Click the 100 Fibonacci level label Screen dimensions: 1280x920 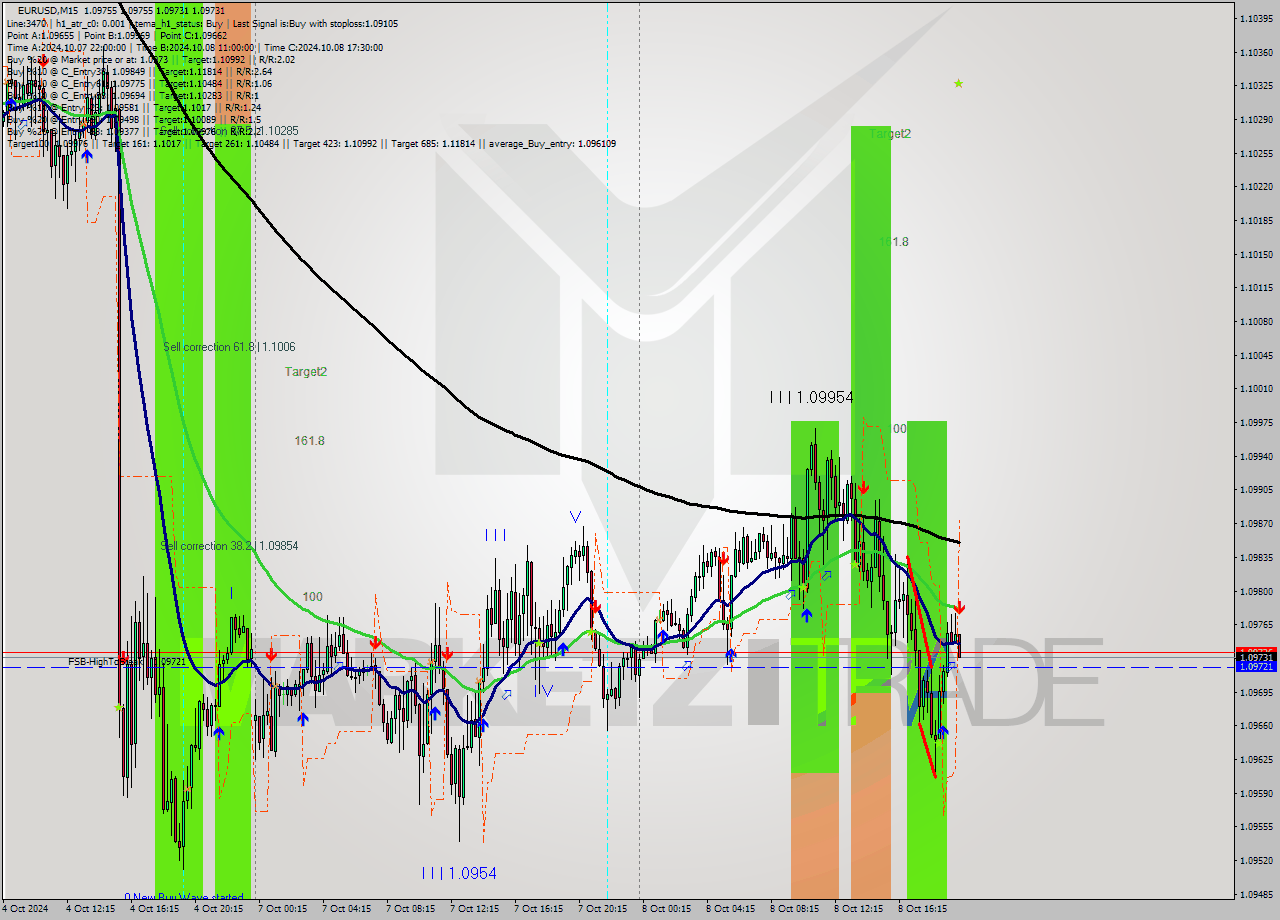[312, 597]
